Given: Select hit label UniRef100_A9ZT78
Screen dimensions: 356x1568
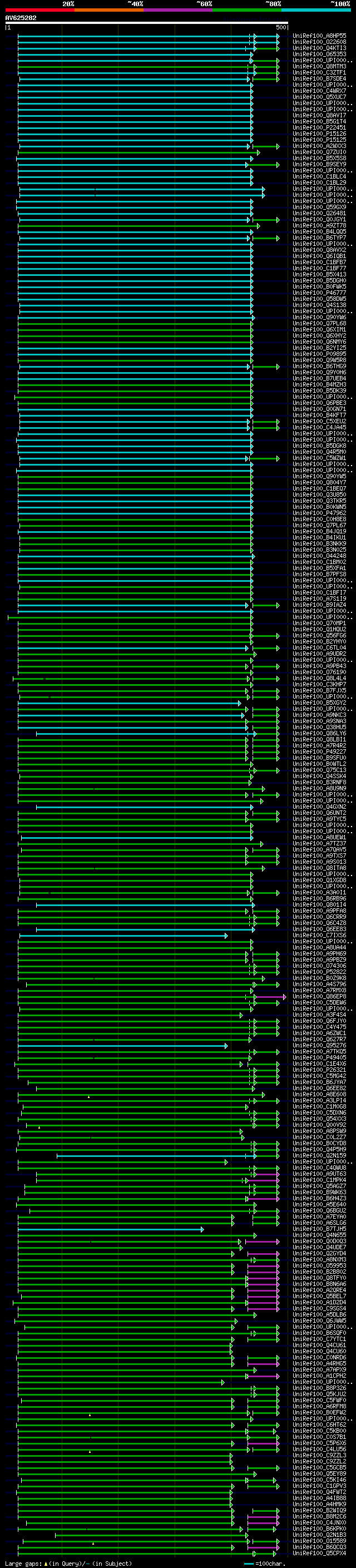Looking at the screenshot, I should pos(319,225).
